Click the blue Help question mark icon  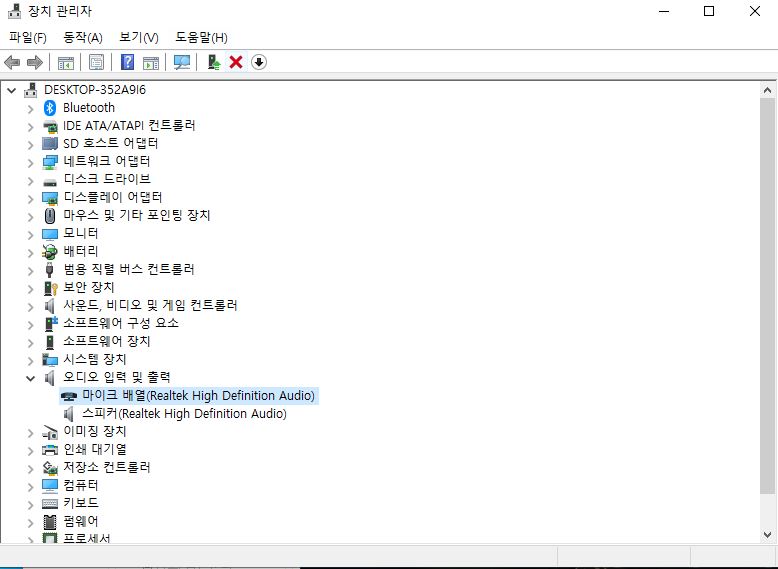(x=128, y=63)
